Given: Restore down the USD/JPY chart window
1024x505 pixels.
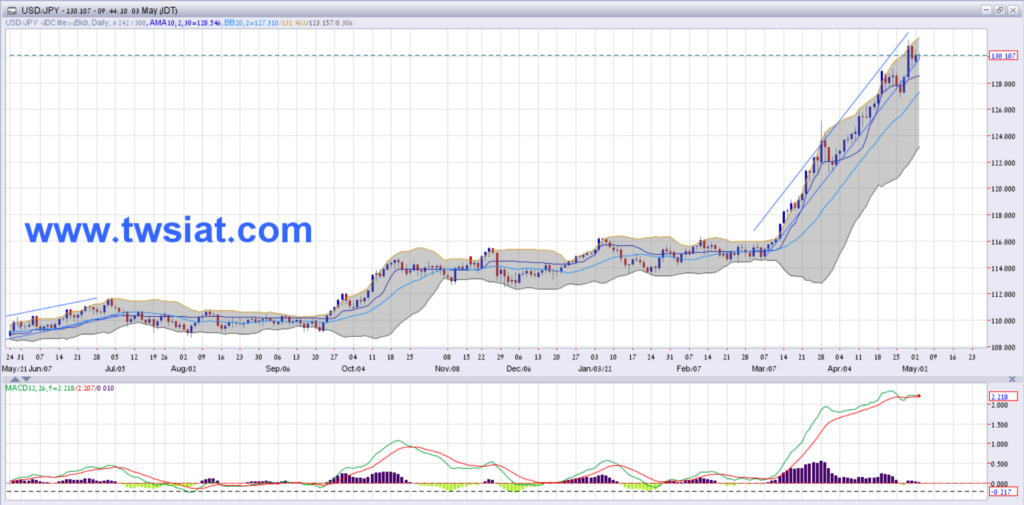Looking at the screenshot, I should (999, 10).
